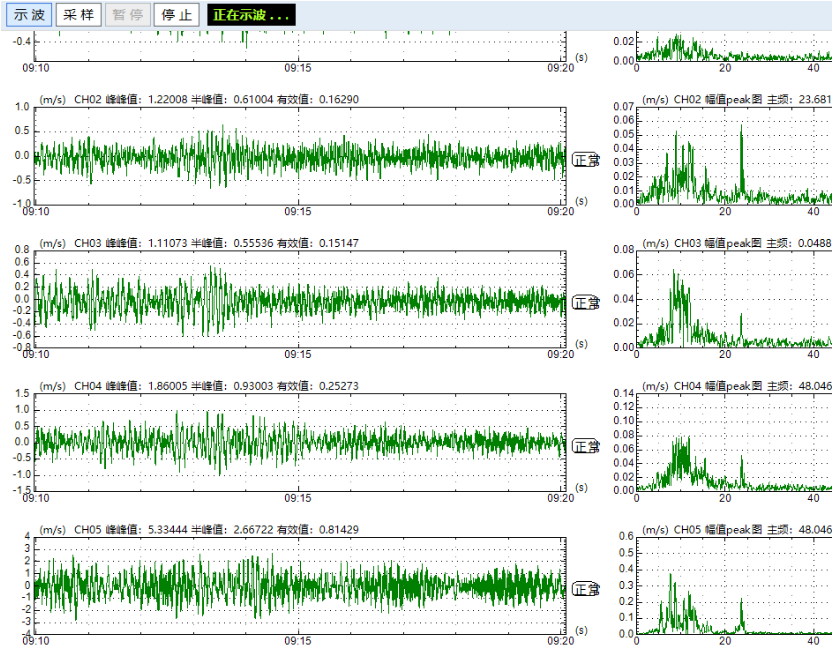The image size is (837, 655).
Task: Focus the CH05 time waveform chart
Action: pos(298,584)
